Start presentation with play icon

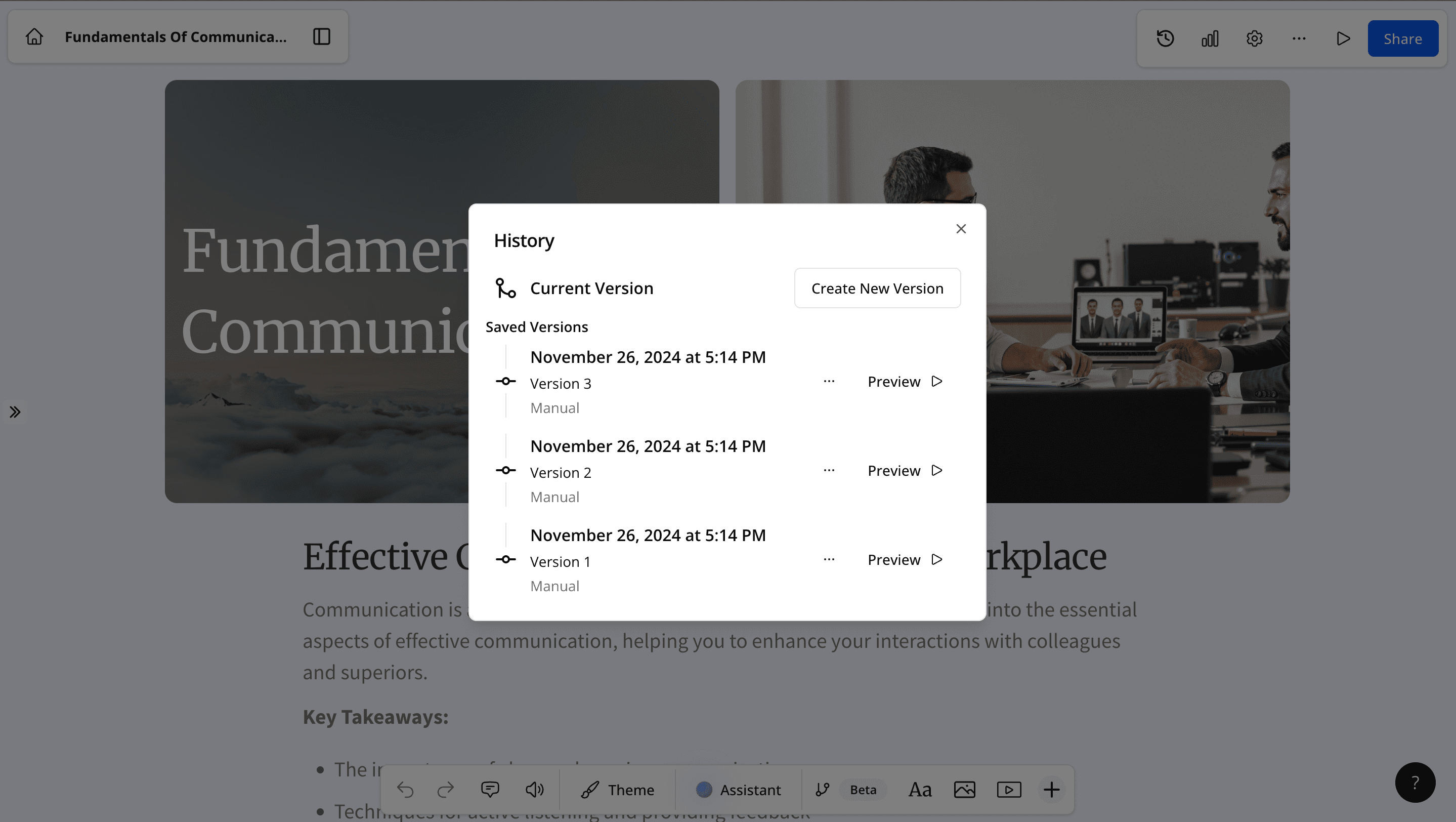[1344, 38]
